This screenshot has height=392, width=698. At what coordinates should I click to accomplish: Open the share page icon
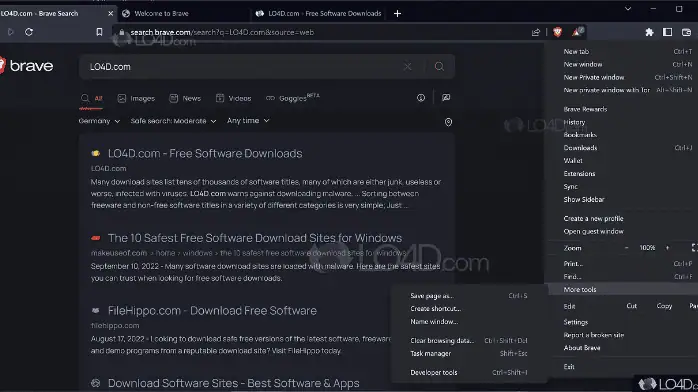click(x=536, y=32)
